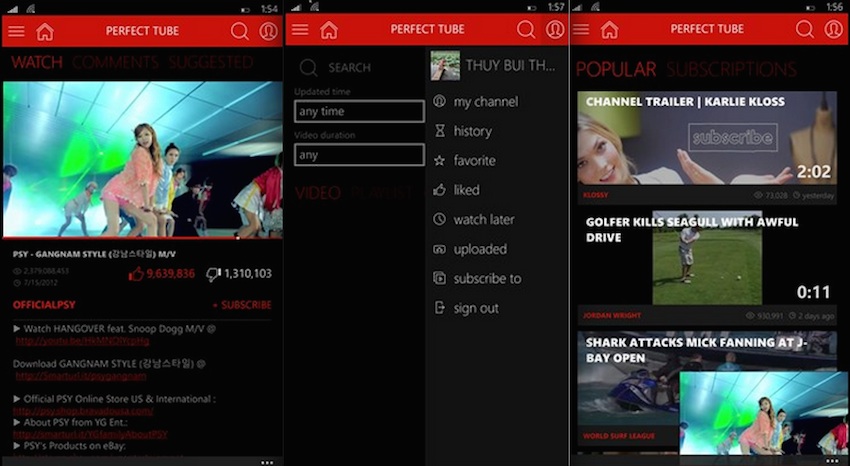Click the Gangnam Style video player
The width and height of the screenshot is (850, 466).
(143, 159)
